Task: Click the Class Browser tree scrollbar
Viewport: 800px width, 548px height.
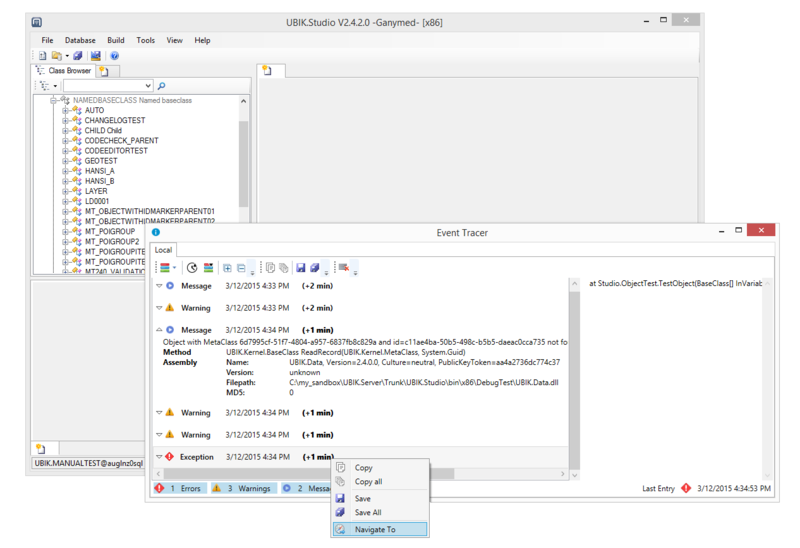Action: [x=243, y=163]
